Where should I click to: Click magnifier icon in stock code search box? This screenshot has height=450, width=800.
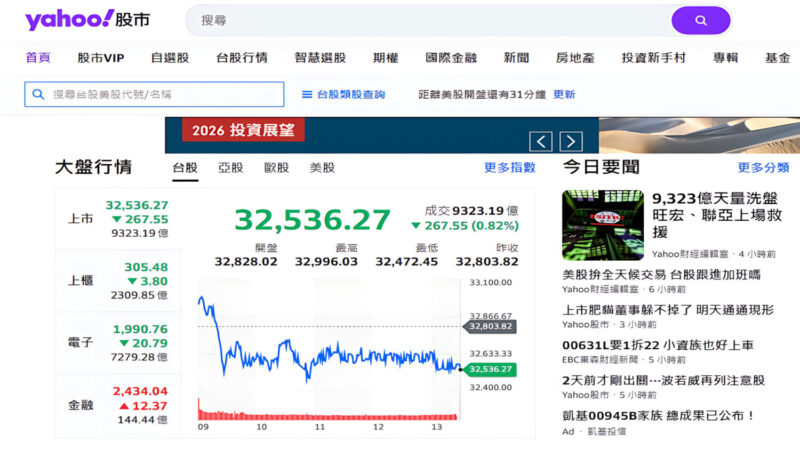39,94
